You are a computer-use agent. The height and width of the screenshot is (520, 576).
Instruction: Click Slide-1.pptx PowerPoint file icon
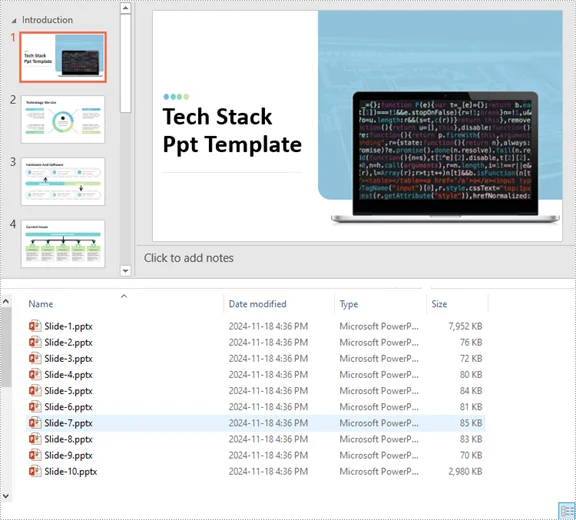pyautogui.click(x=35, y=326)
